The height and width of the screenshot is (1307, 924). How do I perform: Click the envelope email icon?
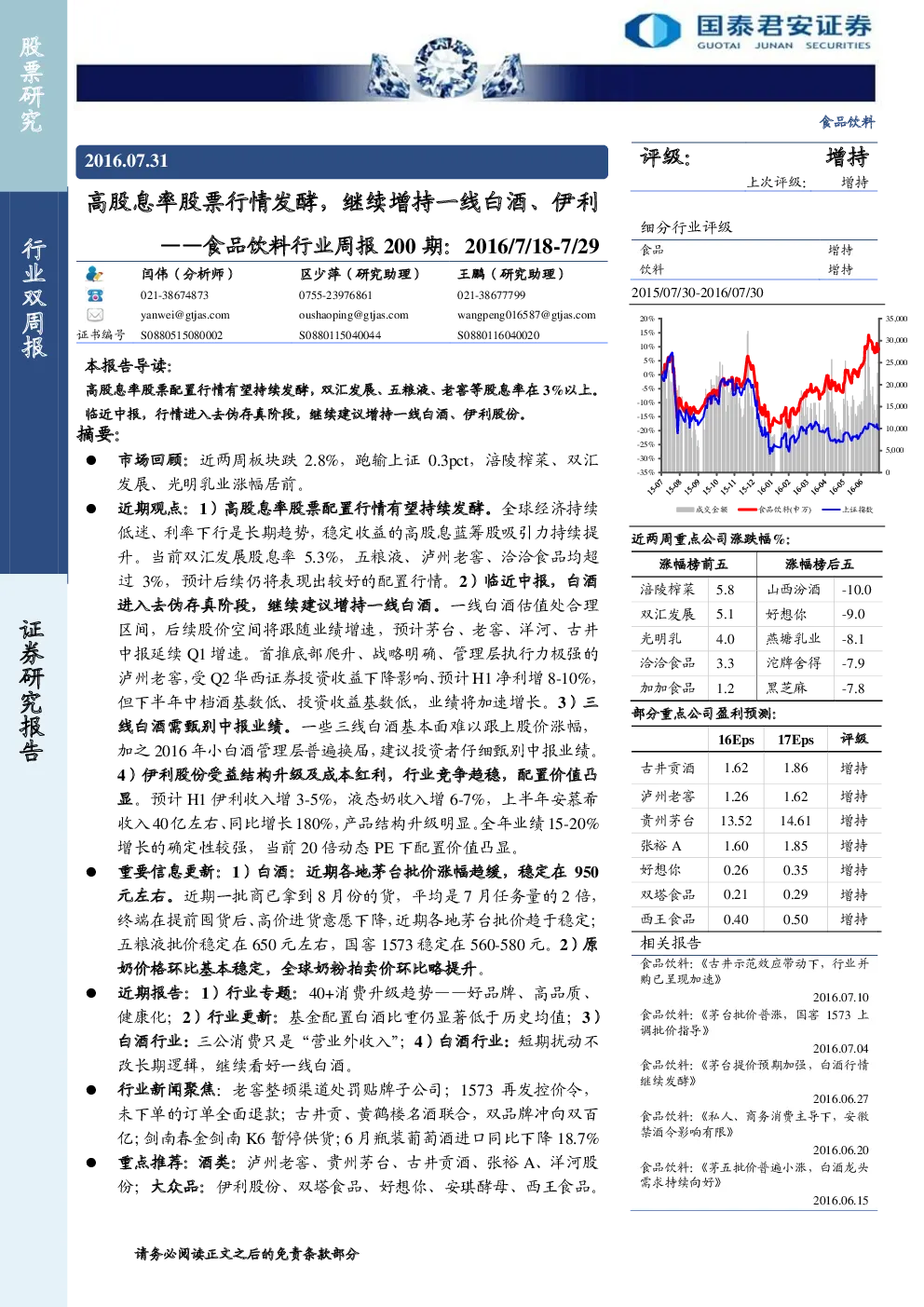[x=94, y=315]
